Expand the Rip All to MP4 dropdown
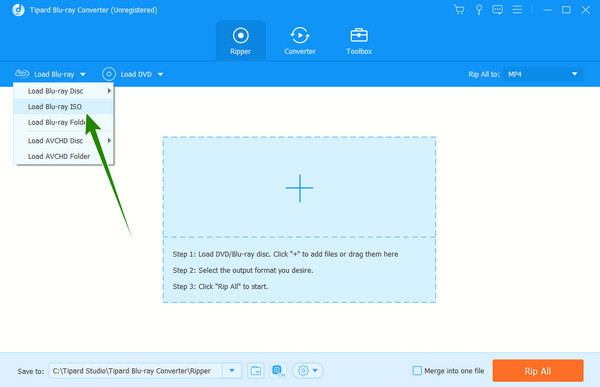The image size is (600, 387). [543, 74]
